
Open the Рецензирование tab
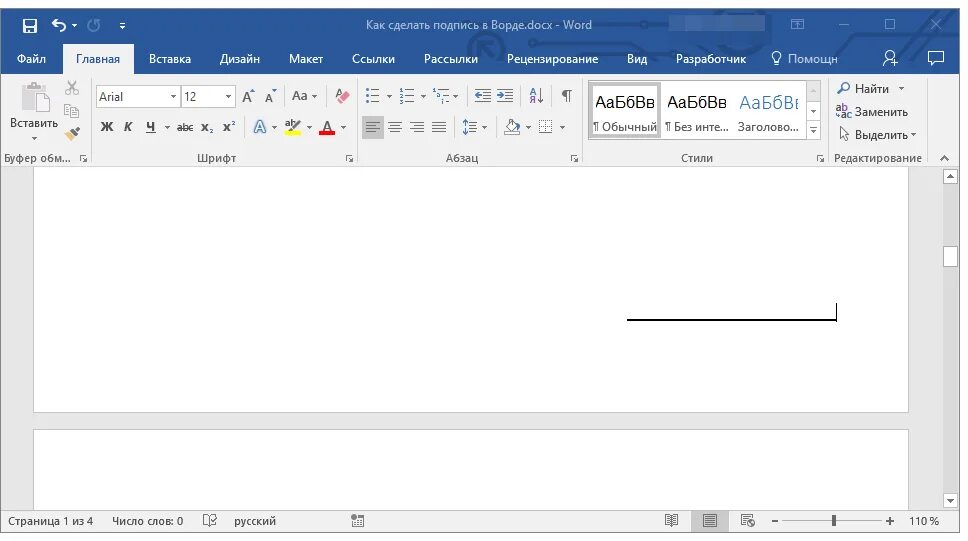[x=552, y=59]
